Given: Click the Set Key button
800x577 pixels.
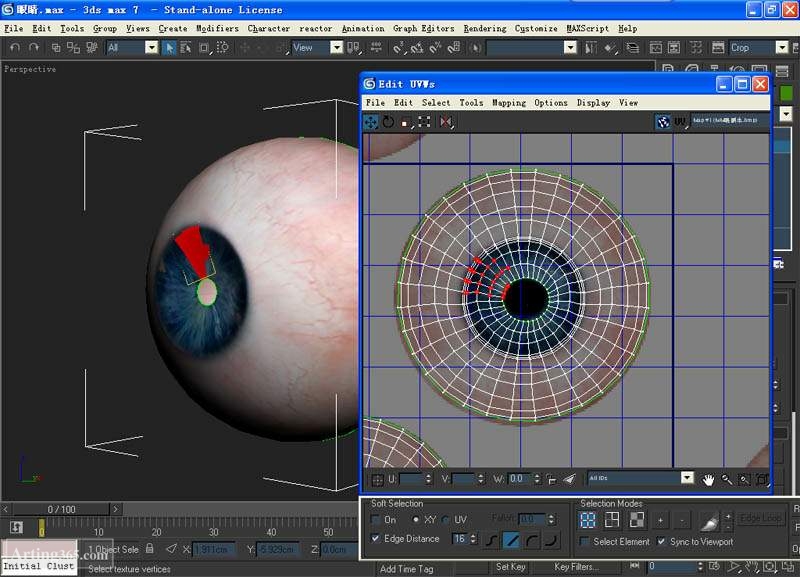Looking at the screenshot, I should tap(510, 566).
